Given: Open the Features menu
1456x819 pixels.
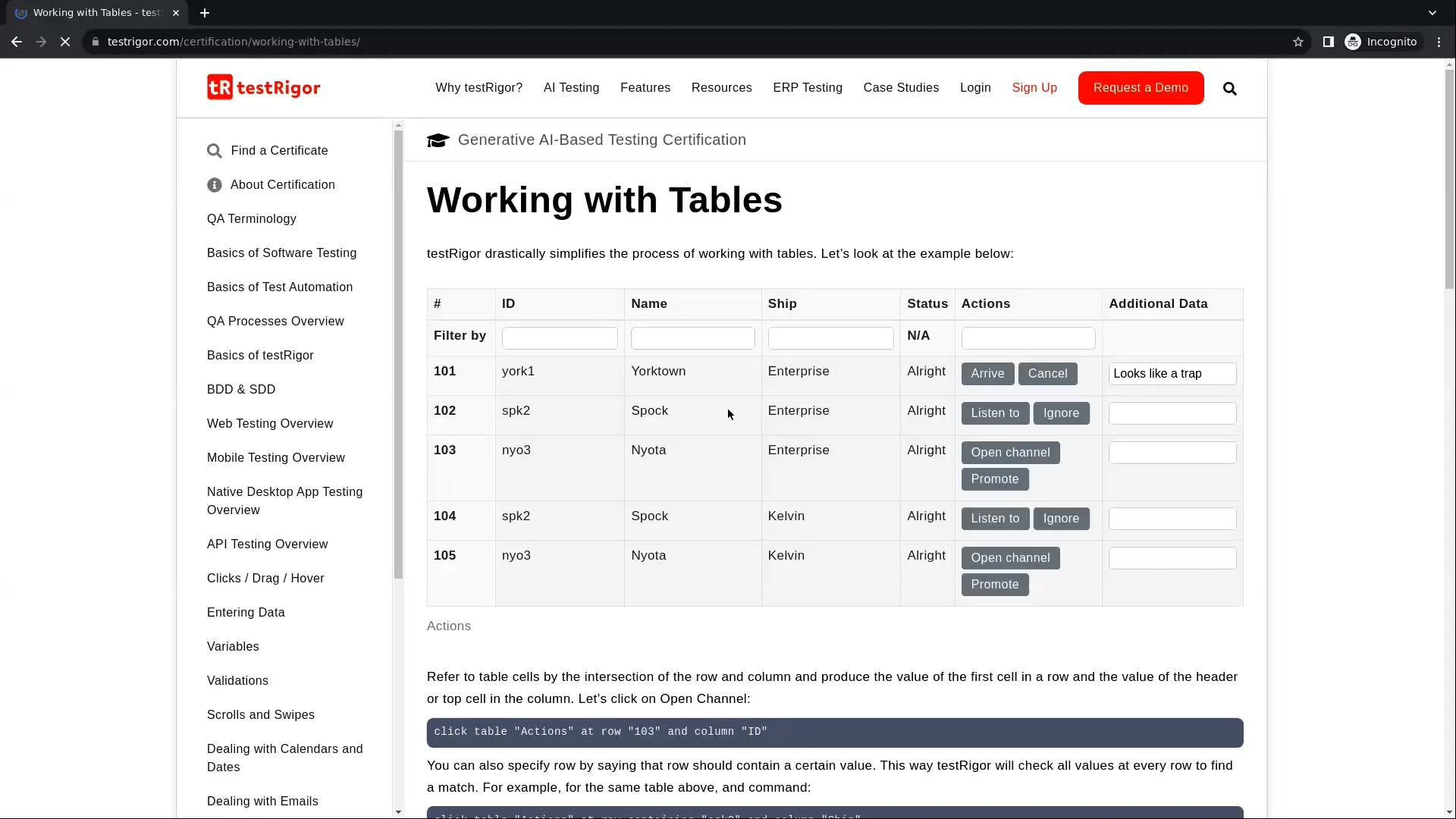Looking at the screenshot, I should tap(645, 88).
